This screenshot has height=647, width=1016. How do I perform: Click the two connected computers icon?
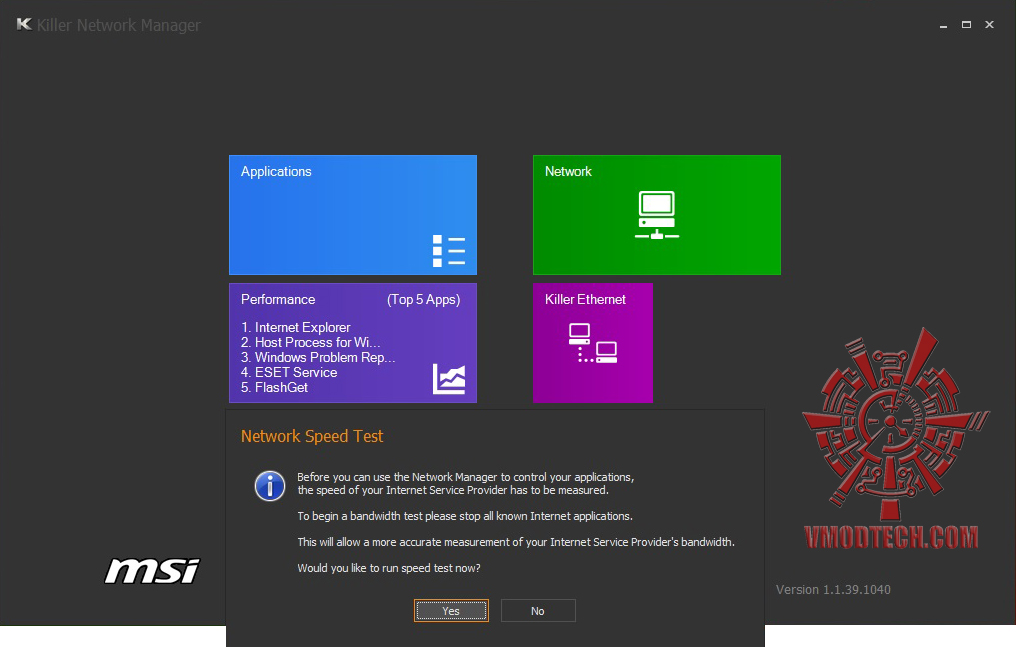(x=593, y=343)
